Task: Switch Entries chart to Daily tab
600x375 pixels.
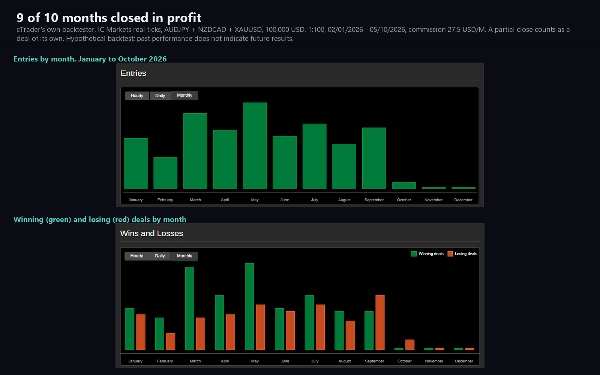Action: click(160, 96)
